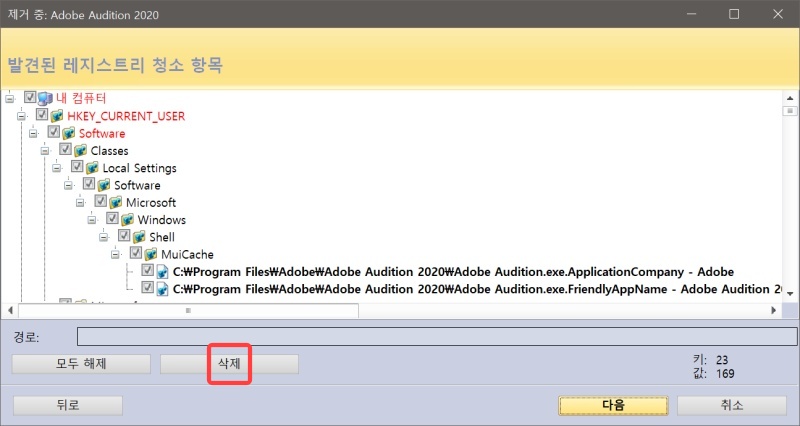Click the Shell key folder icon

click(x=139, y=237)
